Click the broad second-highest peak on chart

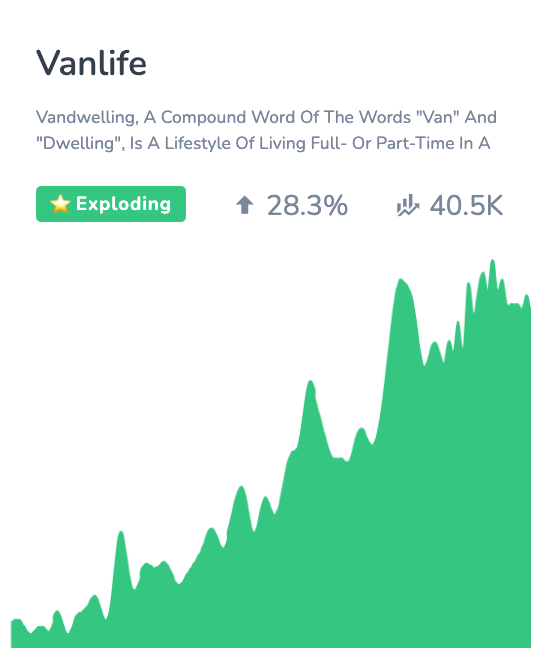(401, 280)
